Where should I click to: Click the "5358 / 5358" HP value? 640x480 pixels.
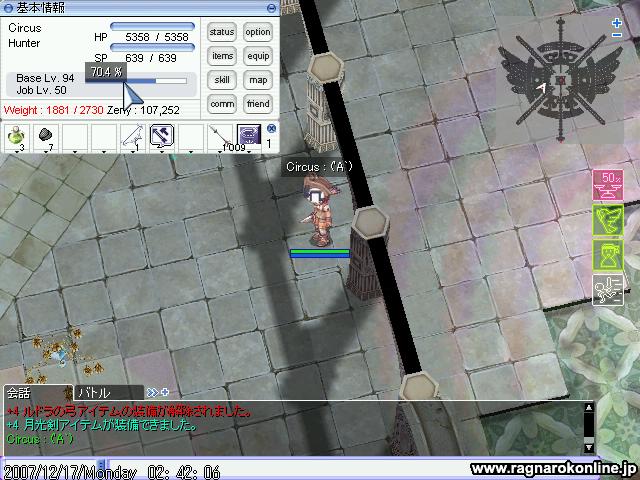(157, 37)
